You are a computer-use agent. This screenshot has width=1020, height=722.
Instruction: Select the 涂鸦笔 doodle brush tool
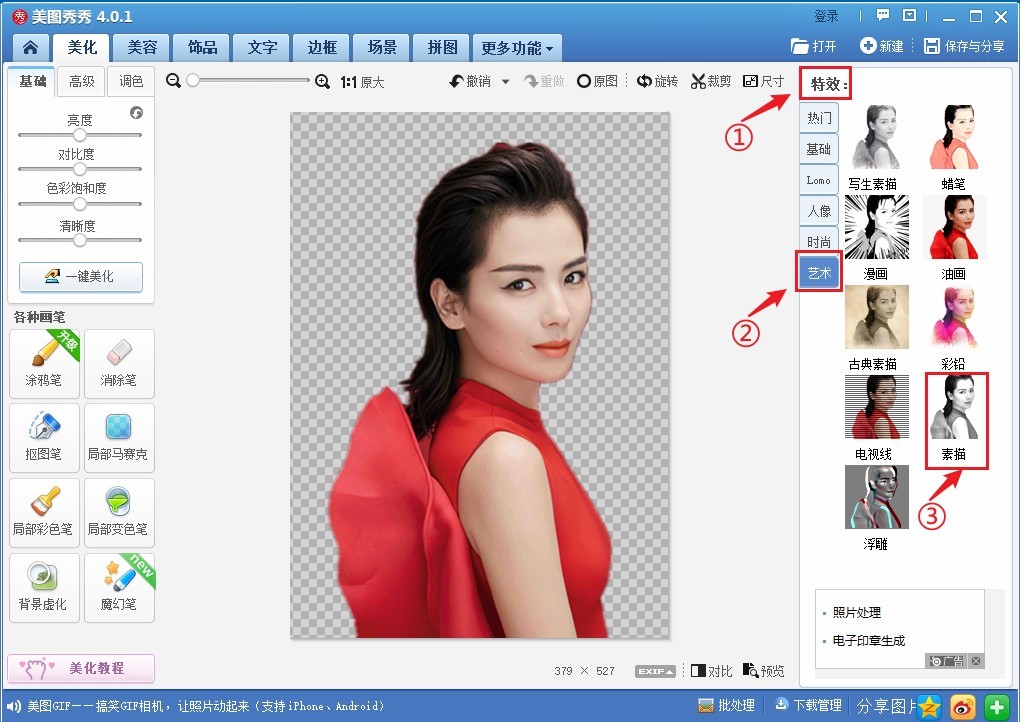pyautogui.click(x=44, y=364)
